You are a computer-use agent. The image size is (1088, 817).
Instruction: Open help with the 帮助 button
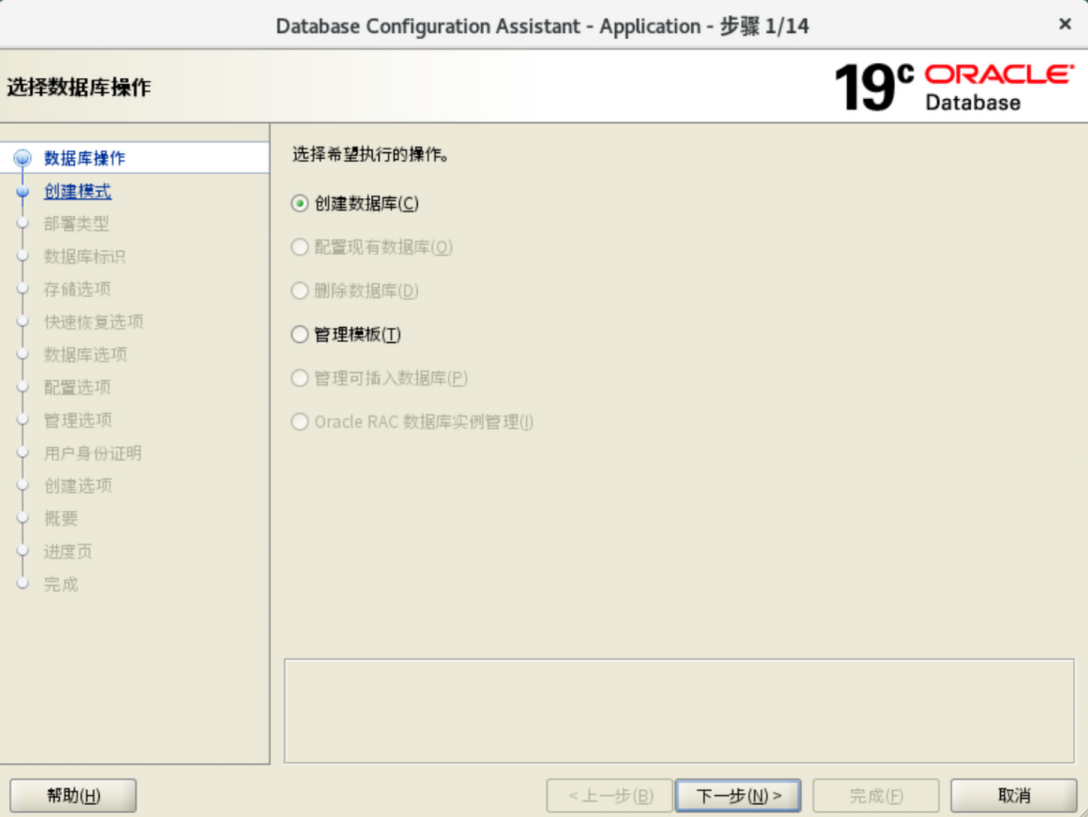73,796
